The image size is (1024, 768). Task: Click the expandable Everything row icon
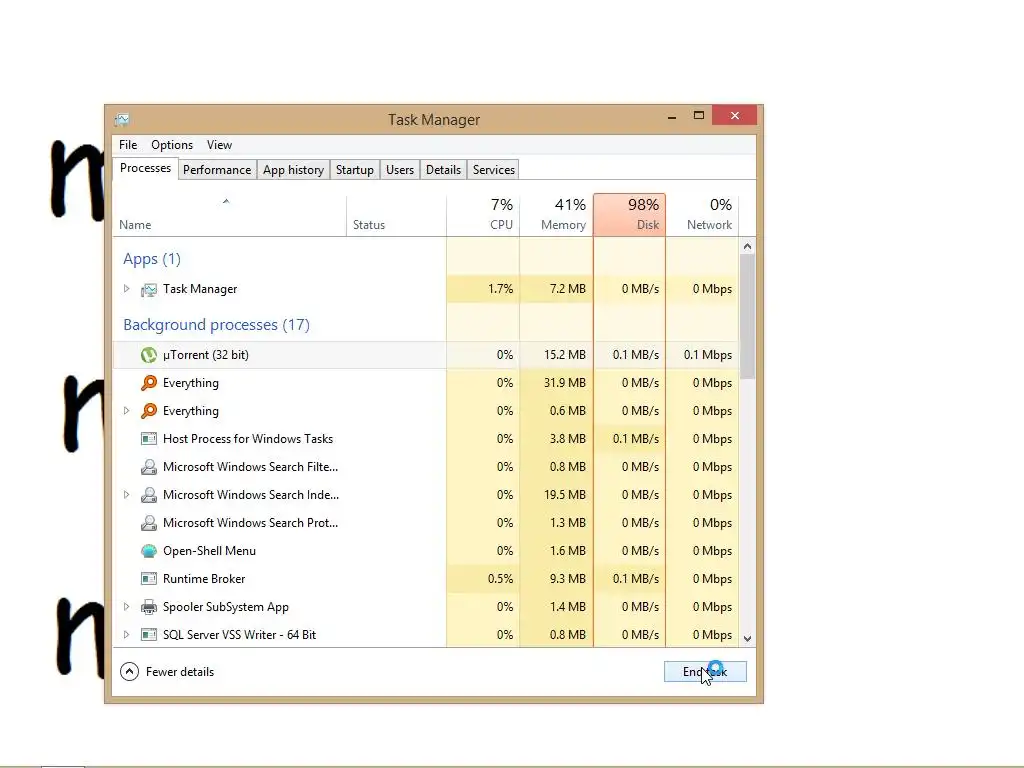coord(149,411)
